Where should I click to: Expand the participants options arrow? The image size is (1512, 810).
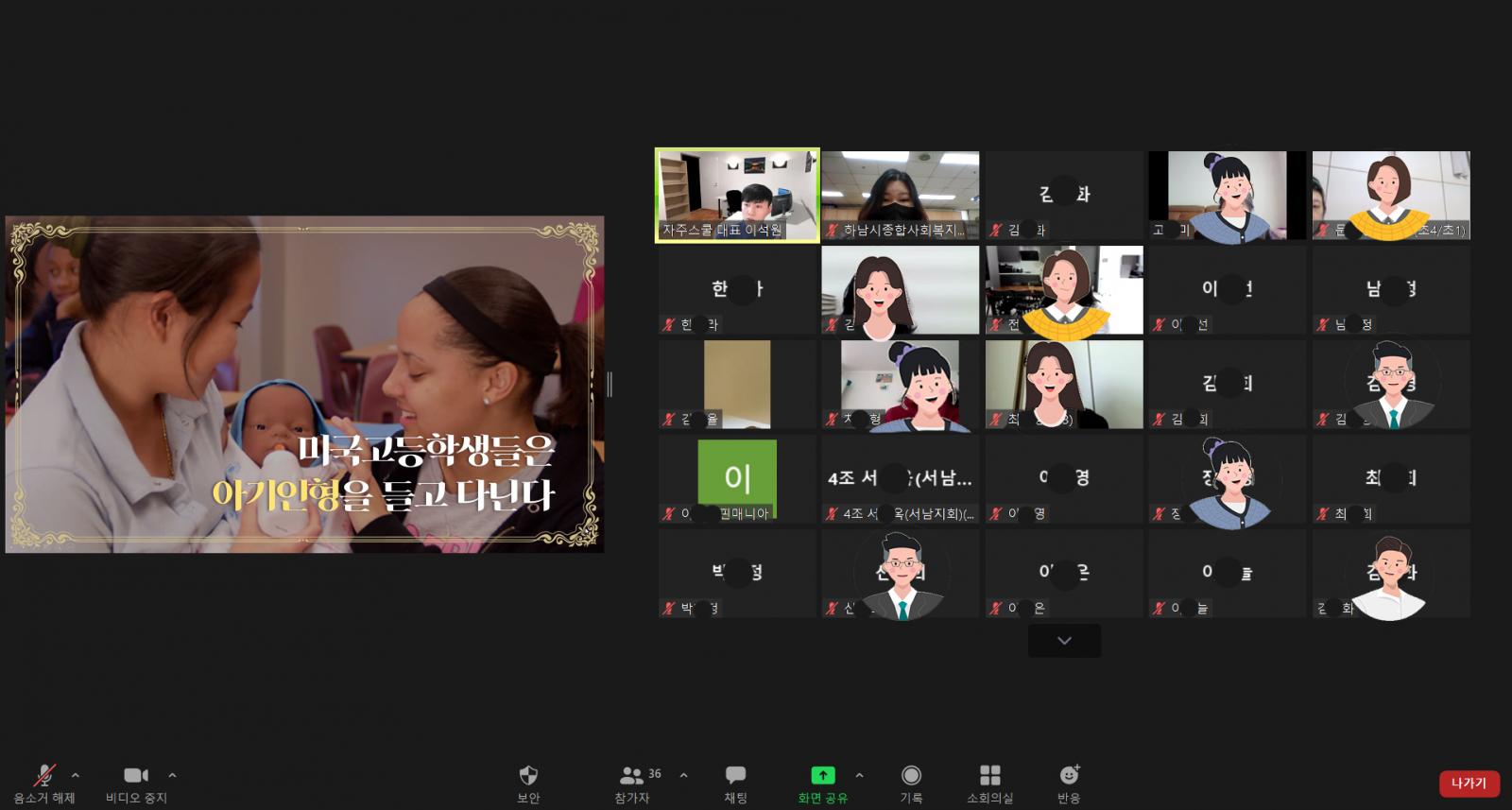(x=683, y=775)
